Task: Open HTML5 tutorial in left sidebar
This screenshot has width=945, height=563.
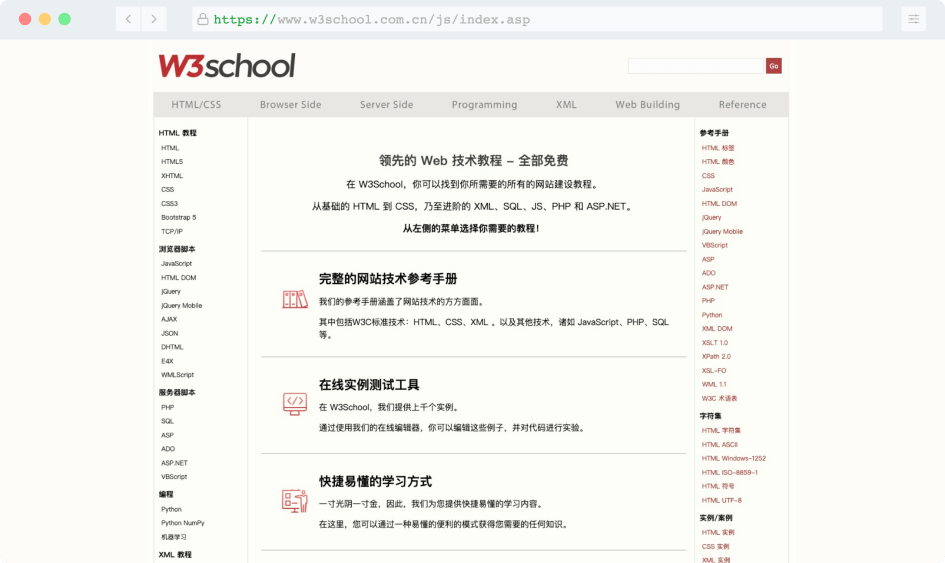Action: coord(172,162)
